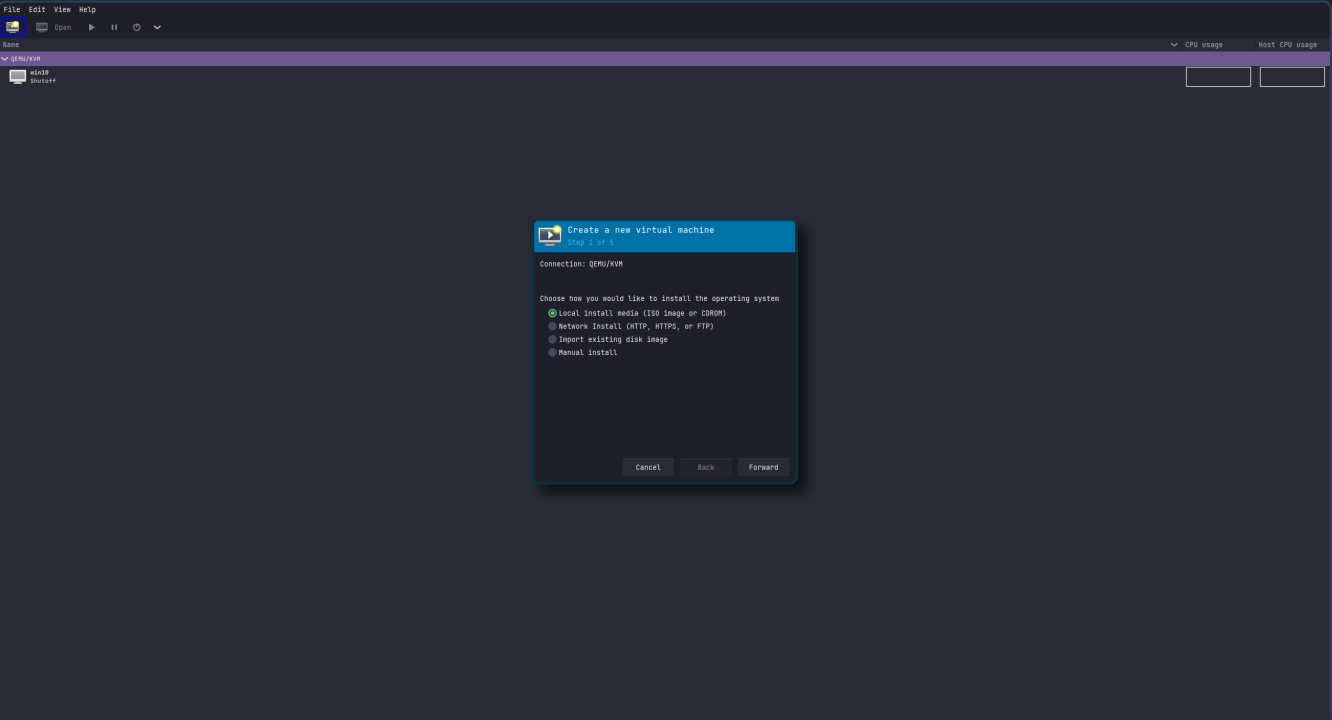Click the Forward button in the wizard
The width and height of the screenshot is (1332, 720).
(x=763, y=467)
